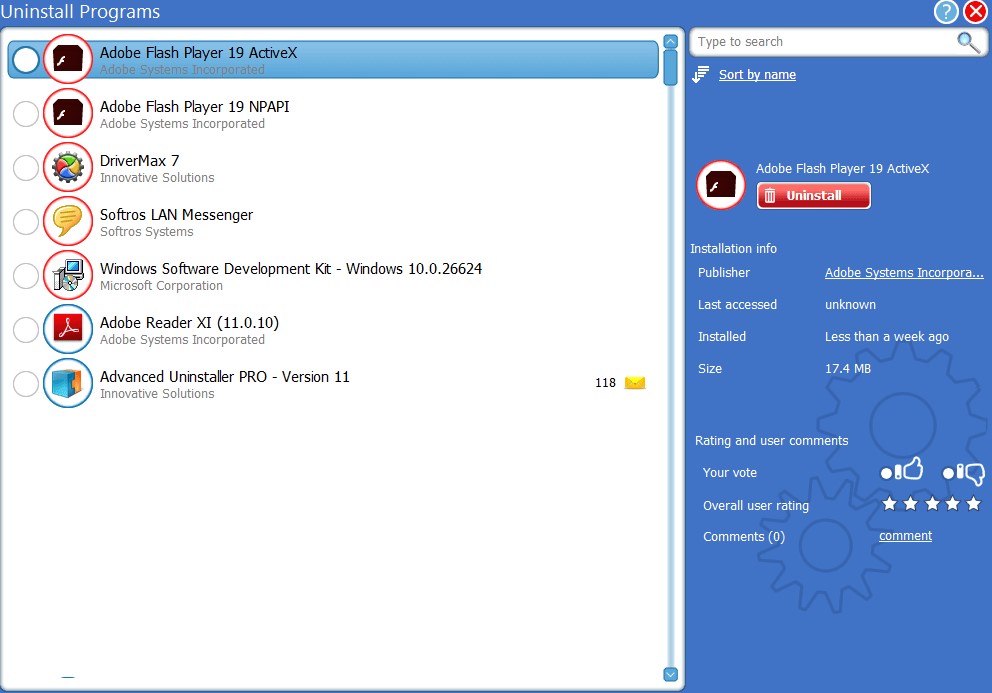This screenshot has height=693, width=992.
Task: Click the scroll up arrow of program list
Action: (x=671, y=42)
